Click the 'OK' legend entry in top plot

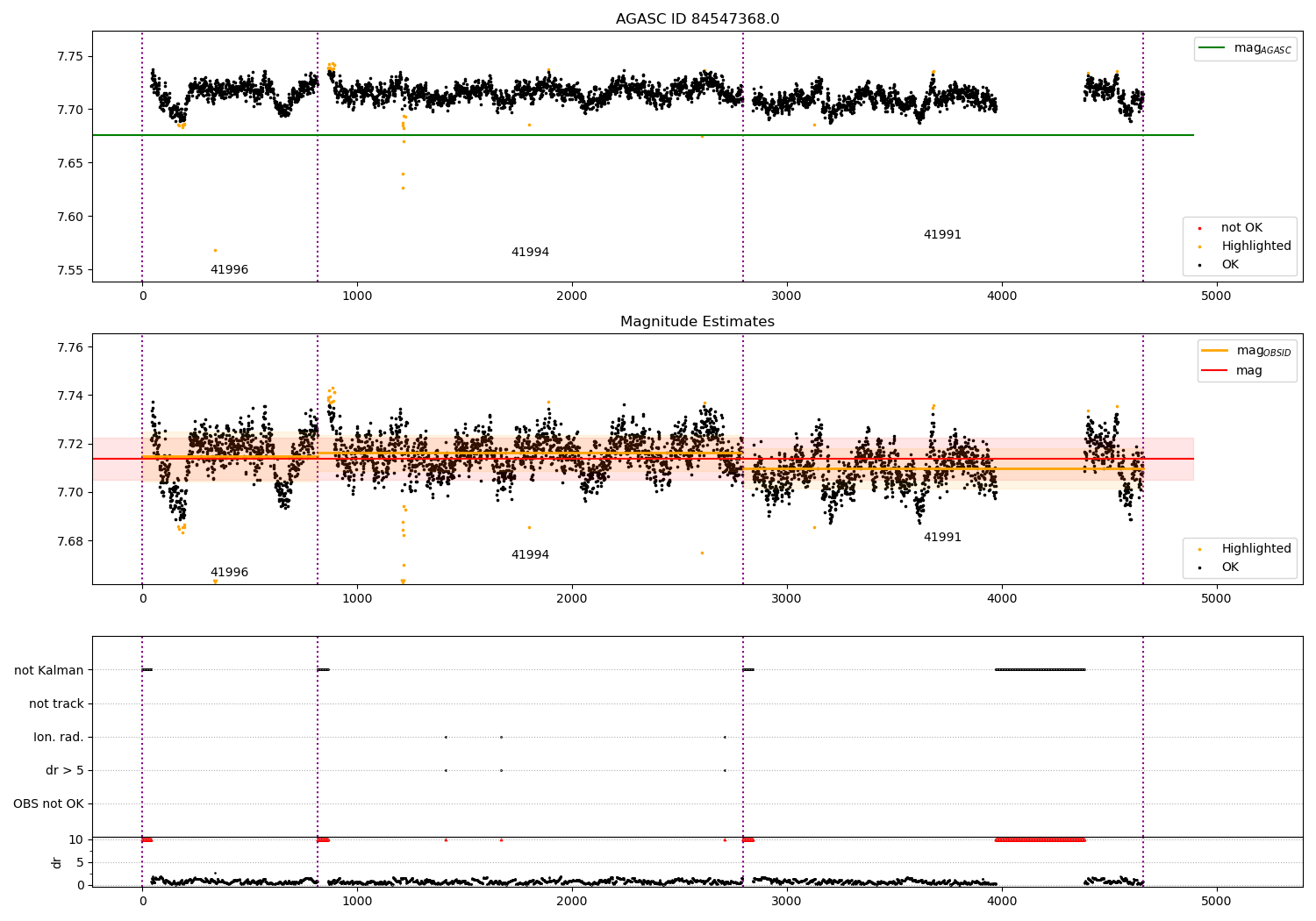click(1230, 265)
